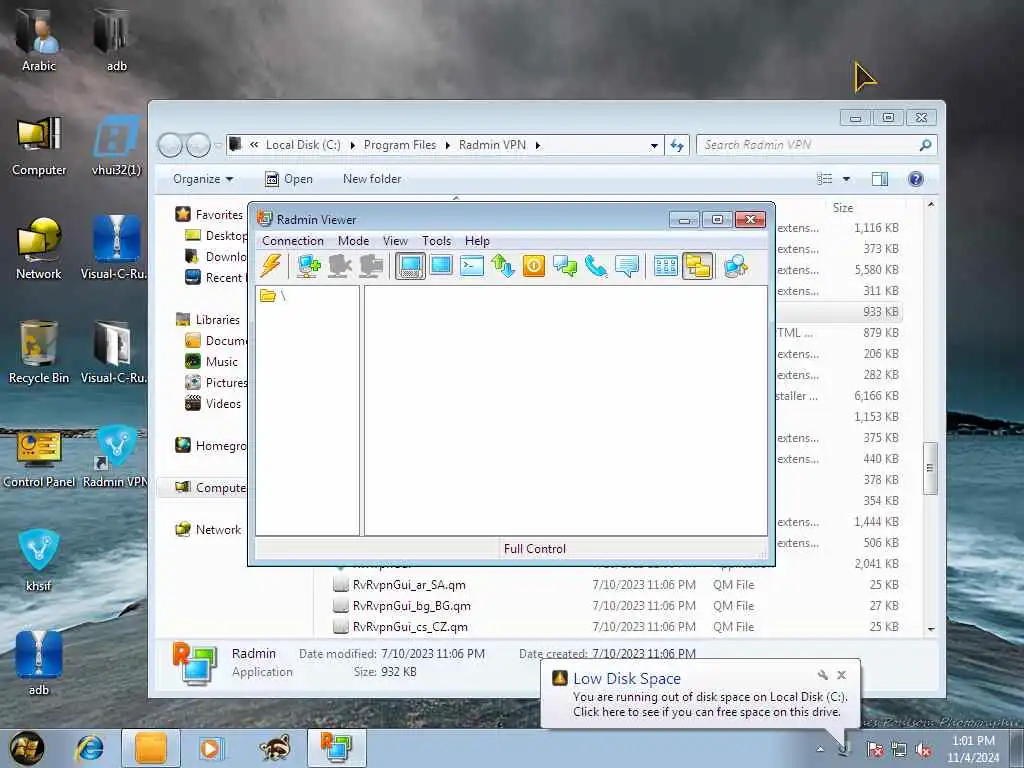Expand arrow after Local Disk (C:)
The width and height of the screenshot is (1024, 768).
tap(353, 145)
